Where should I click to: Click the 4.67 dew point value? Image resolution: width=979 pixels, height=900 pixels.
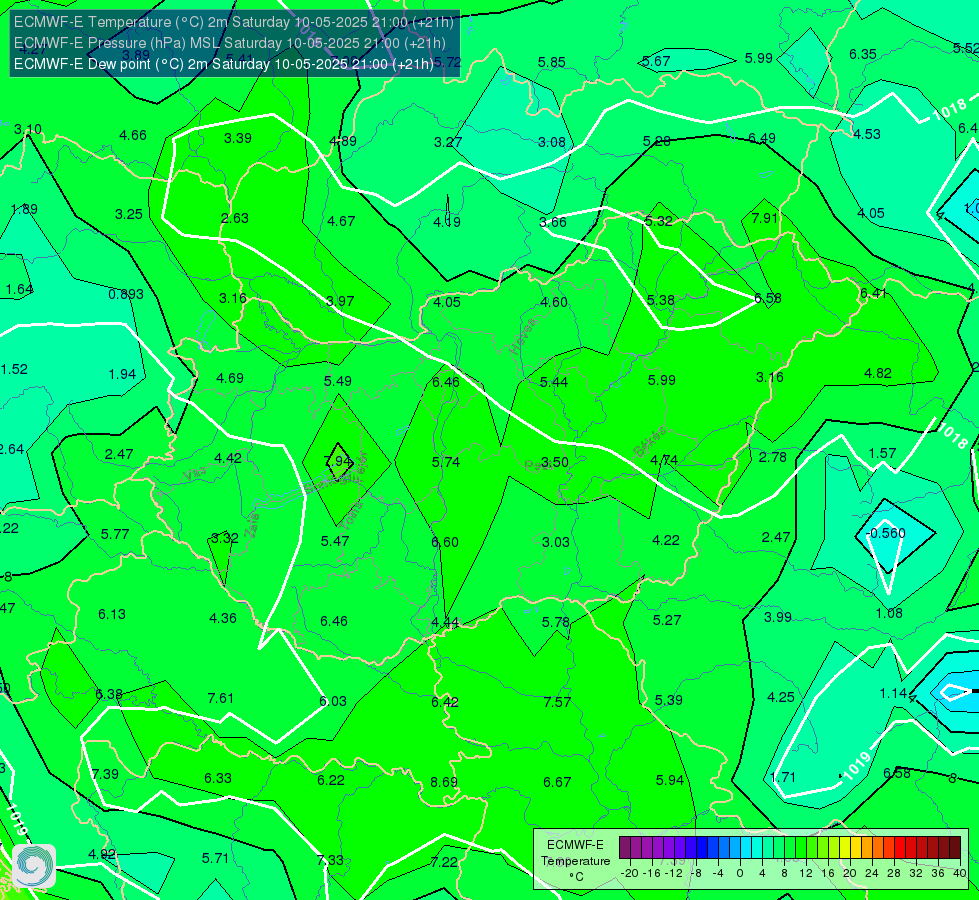pyautogui.click(x=341, y=221)
